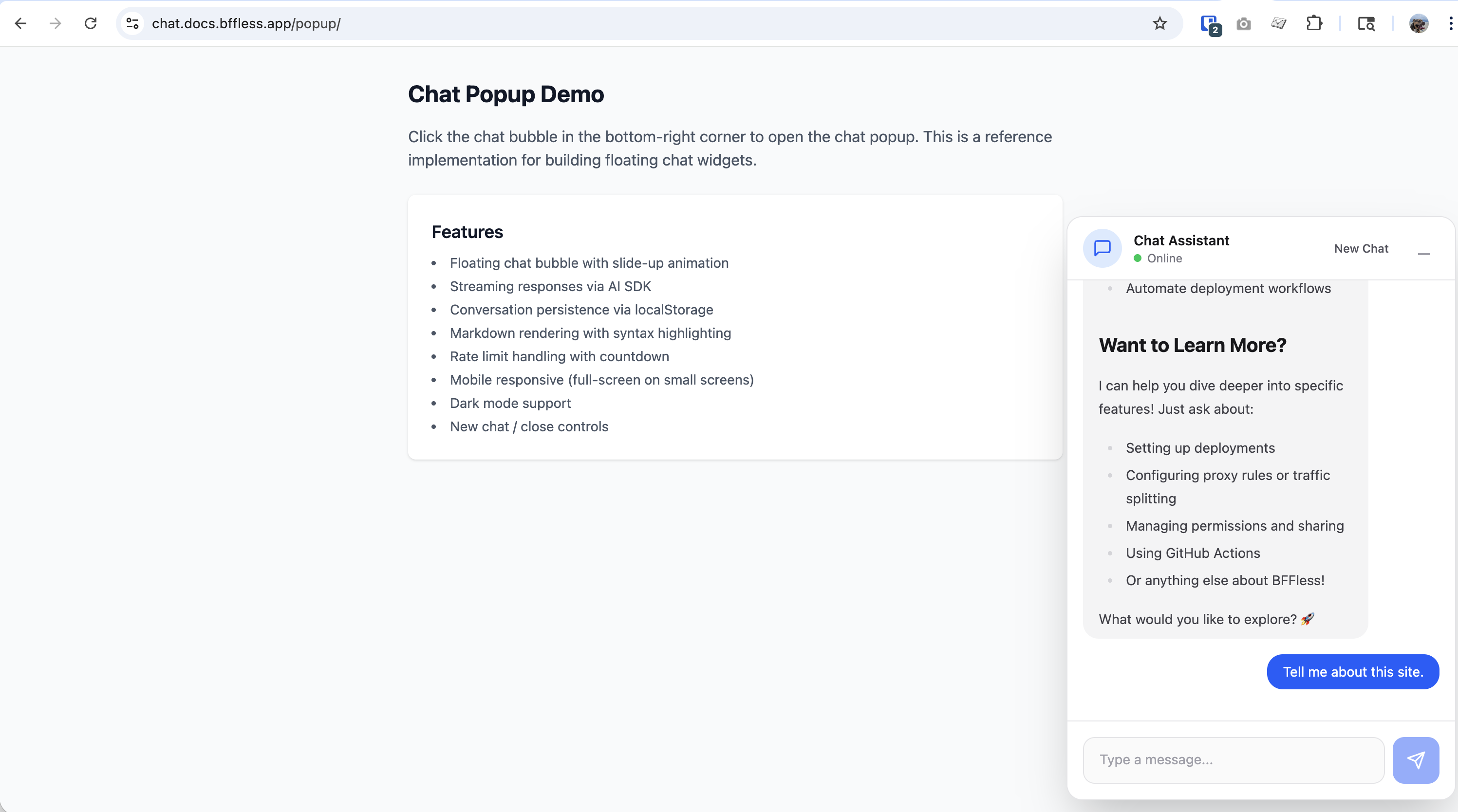
Task: Click the paper send message icon
Action: 1416,760
